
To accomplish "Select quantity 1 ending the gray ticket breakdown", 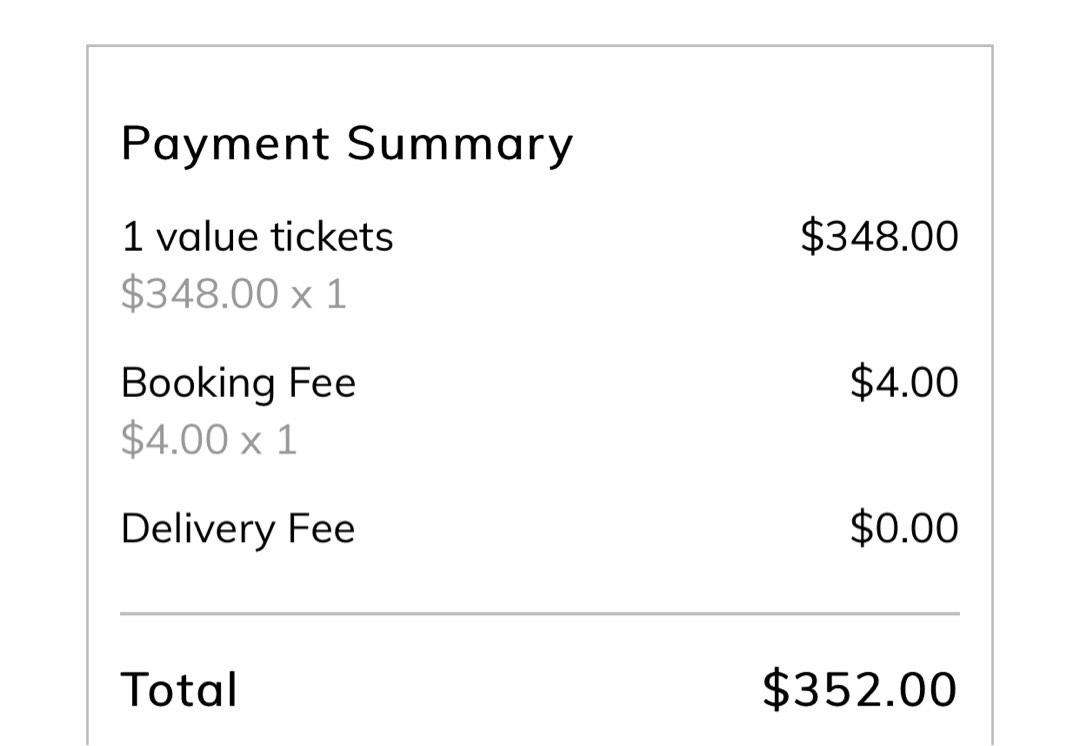I will pyautogui.click(x=336, y=294).
